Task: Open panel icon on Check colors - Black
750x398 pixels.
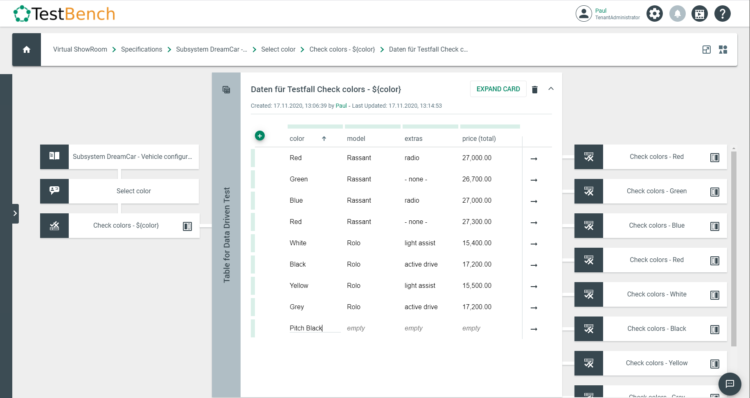Action: 715,330
